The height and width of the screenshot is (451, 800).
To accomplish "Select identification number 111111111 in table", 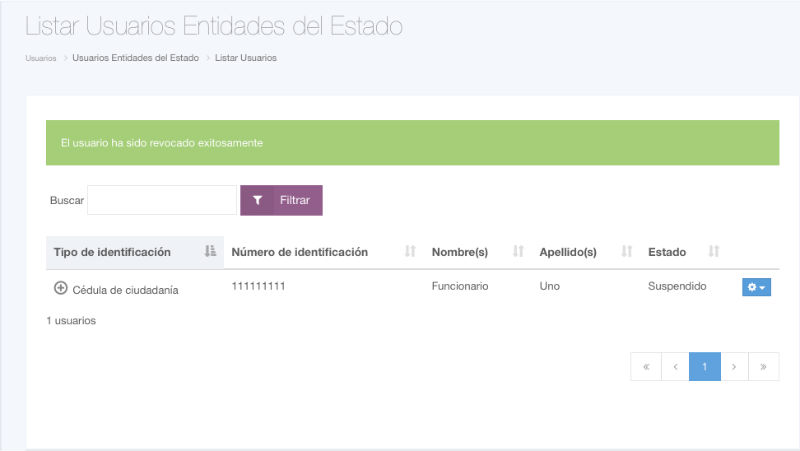I will pyautogui.click(x=258, y=286).
